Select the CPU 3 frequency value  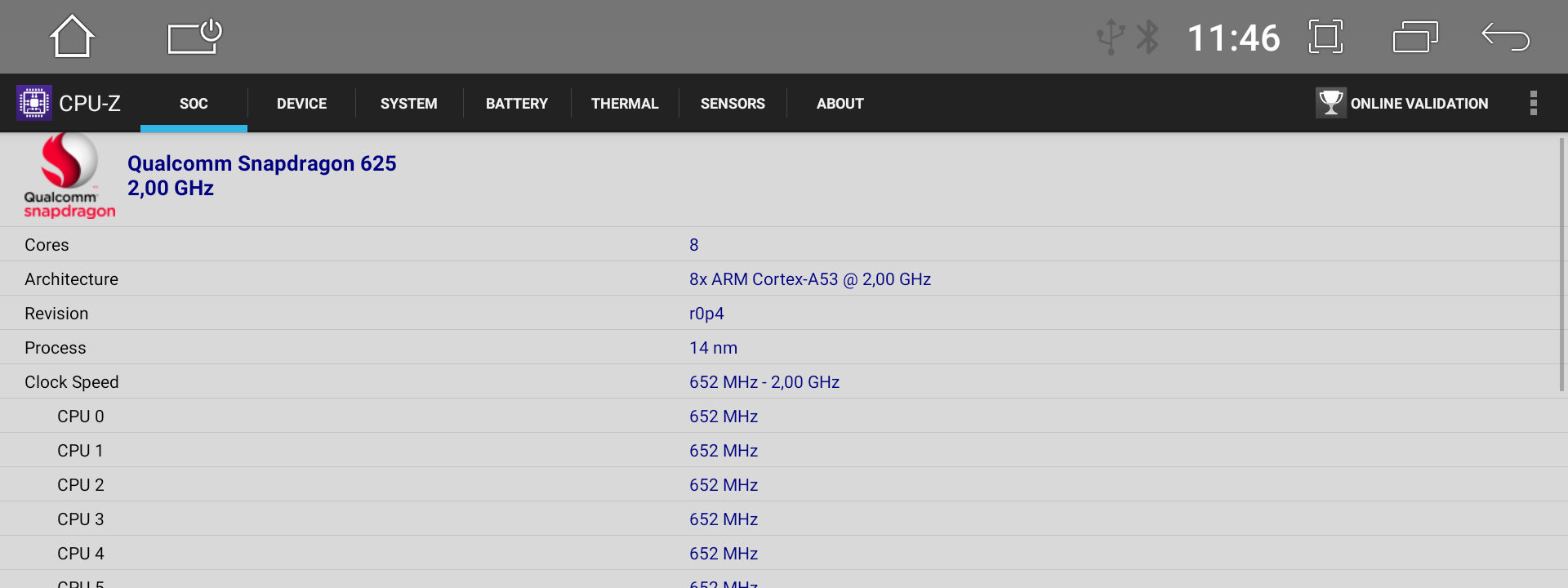(724, 519)
